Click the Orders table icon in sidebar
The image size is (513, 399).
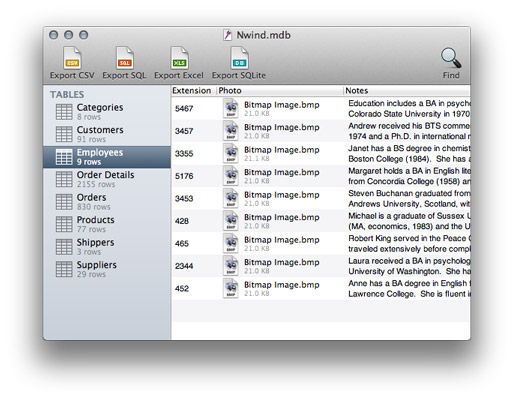(64, 202)
